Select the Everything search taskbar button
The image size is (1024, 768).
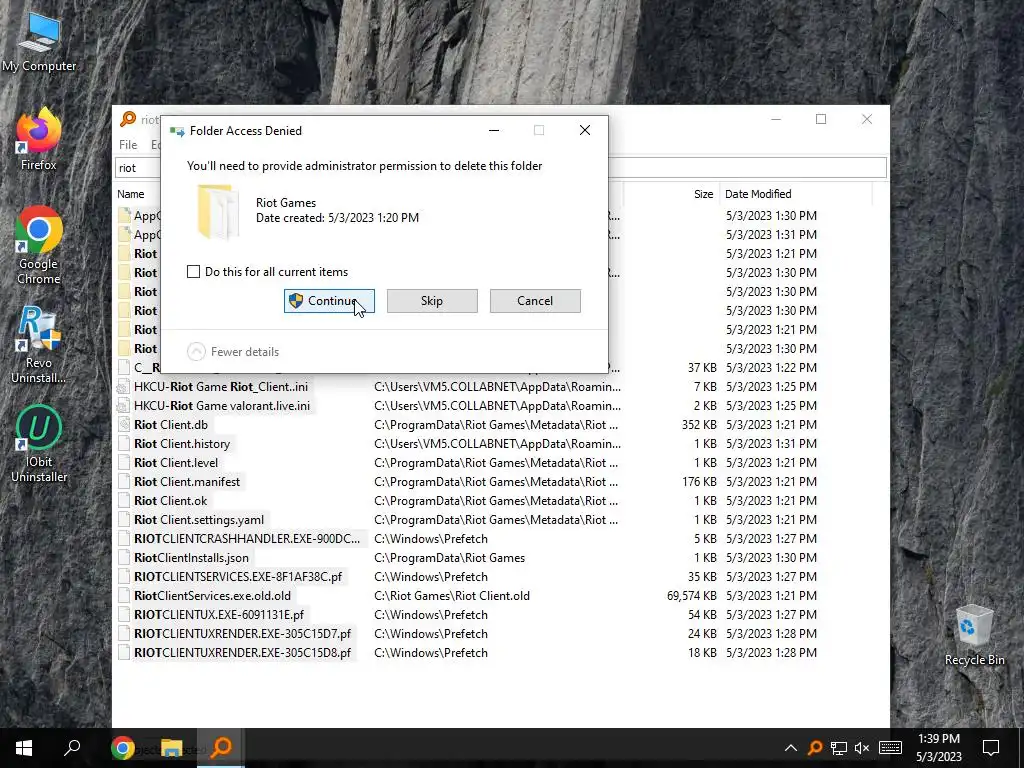coord(221,748)
